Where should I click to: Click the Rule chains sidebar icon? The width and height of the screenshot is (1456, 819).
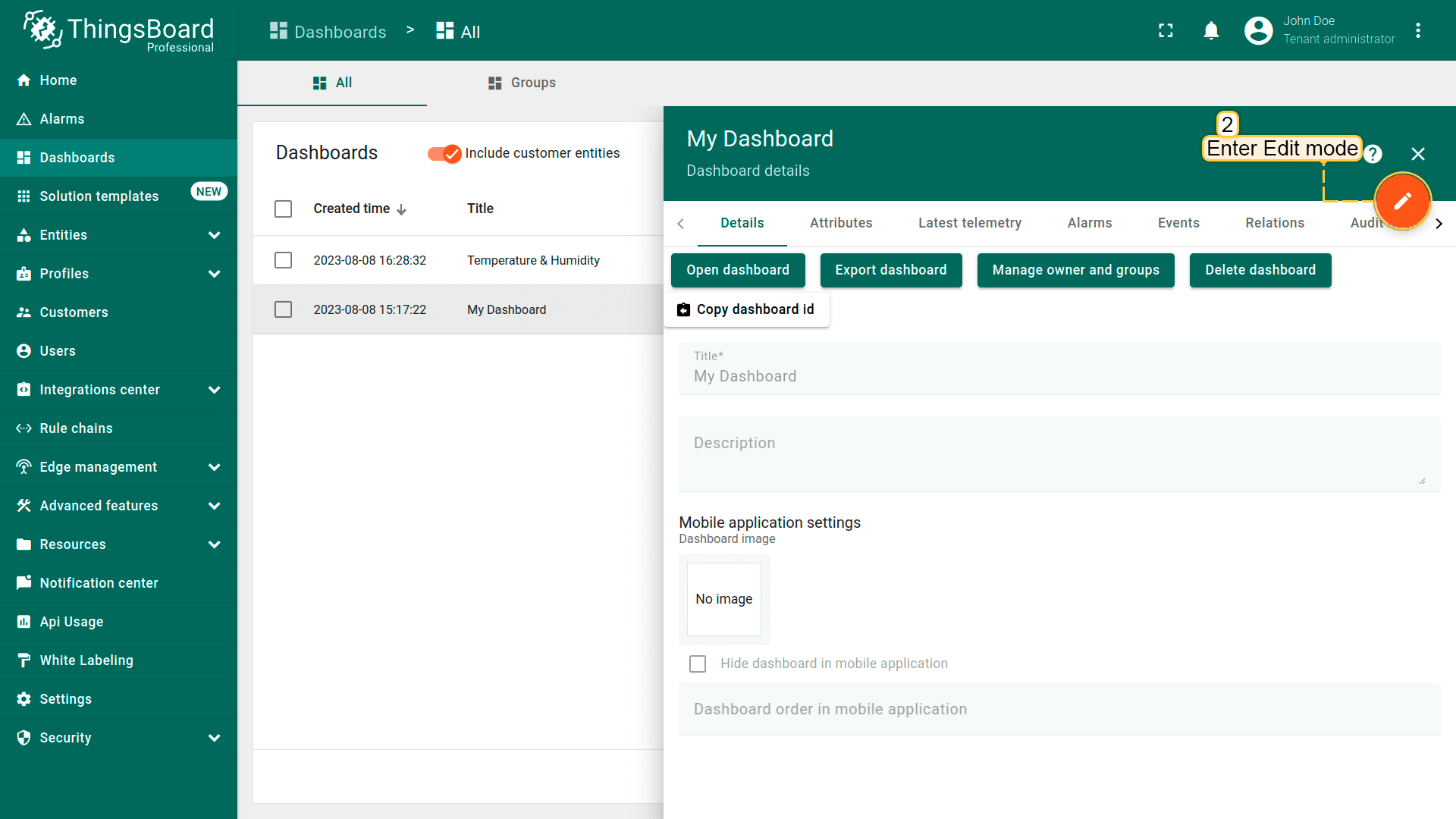24,428
